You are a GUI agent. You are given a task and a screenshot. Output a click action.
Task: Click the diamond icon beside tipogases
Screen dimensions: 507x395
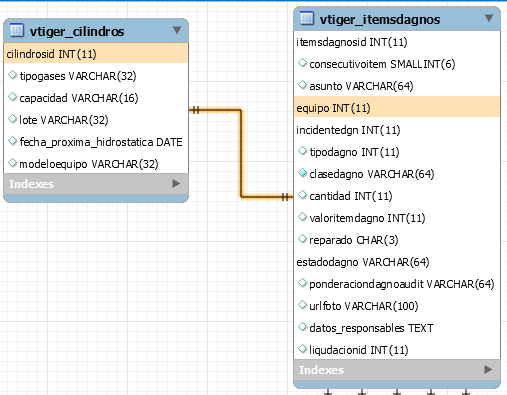(12, 75)
